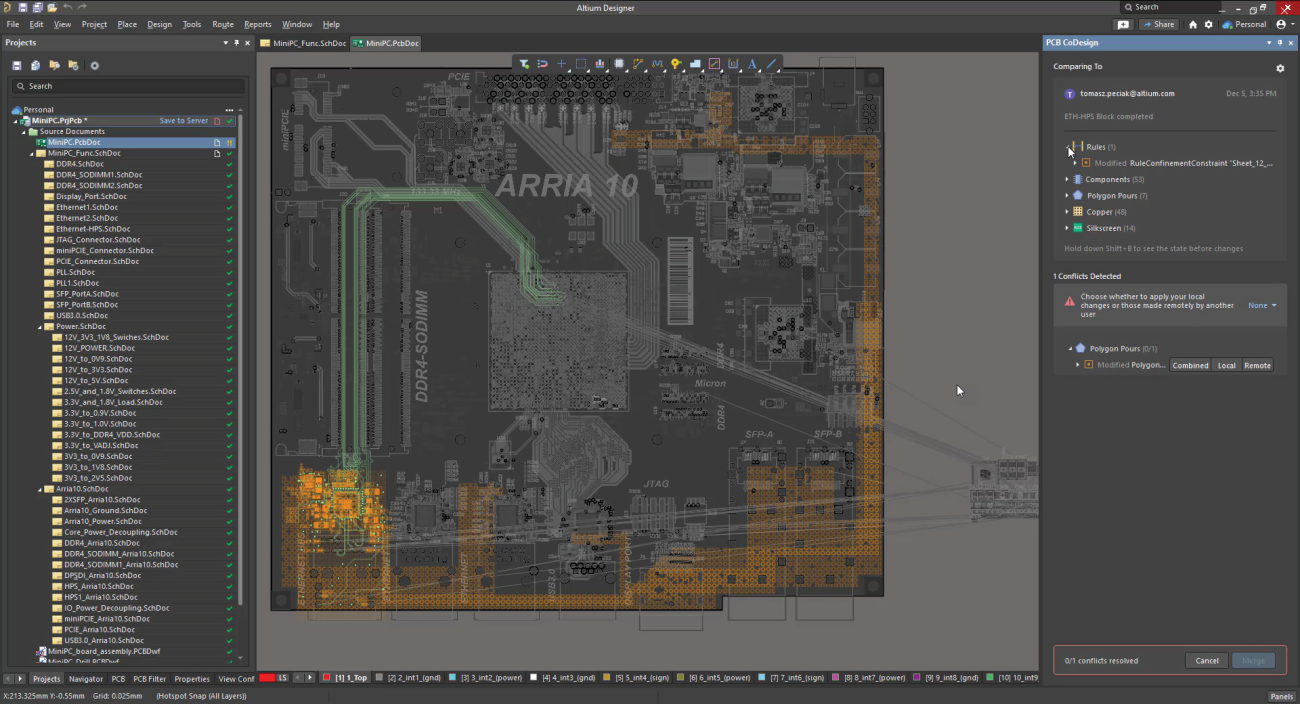Select the line drawing tool on the toolbar
The height and width of the screenshot is (704, 1300).
[771, 63]
